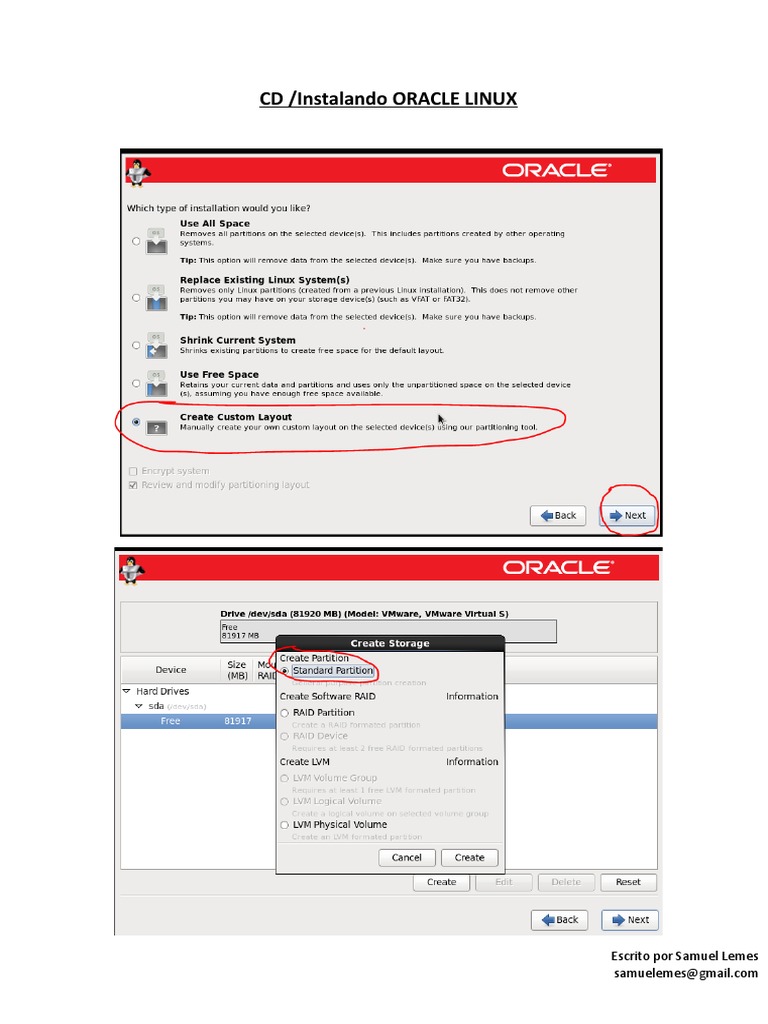Click Next in the installation type window
Screen dimensions: 768x1024
coord(628,515)
